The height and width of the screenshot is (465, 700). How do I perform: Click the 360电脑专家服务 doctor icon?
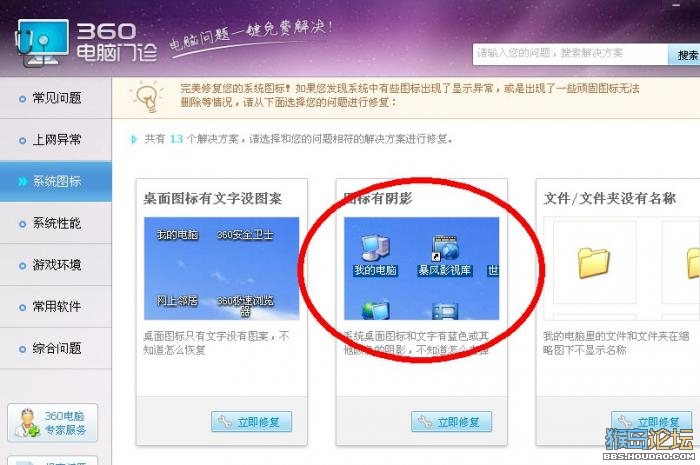[x=26, y=423]
